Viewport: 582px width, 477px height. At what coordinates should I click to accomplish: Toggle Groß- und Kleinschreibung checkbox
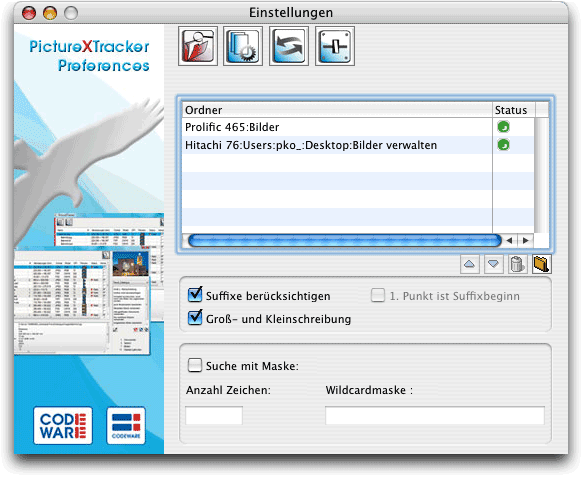(195, 317)
